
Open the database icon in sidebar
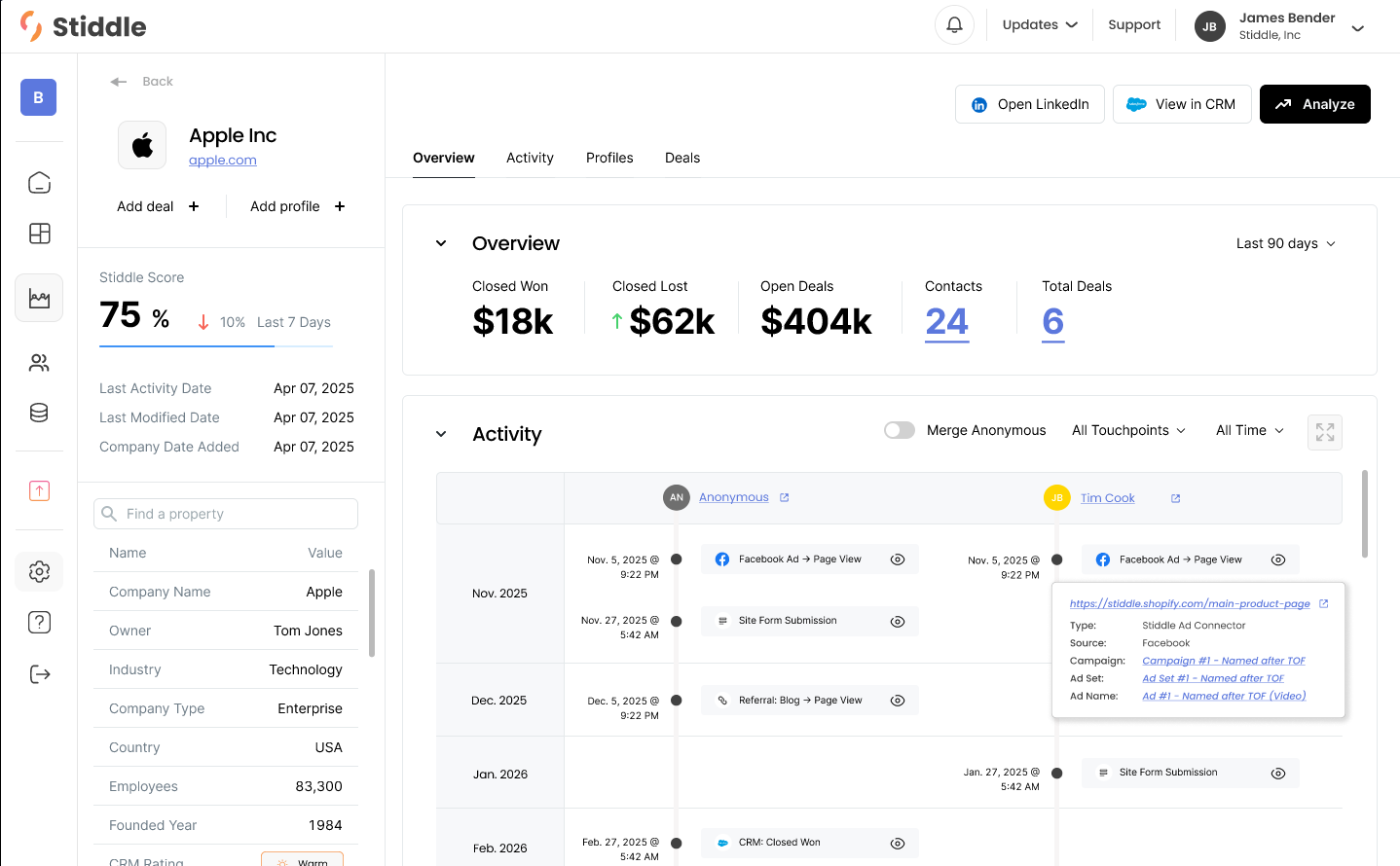pyautogui.click(x=39, y=413)
